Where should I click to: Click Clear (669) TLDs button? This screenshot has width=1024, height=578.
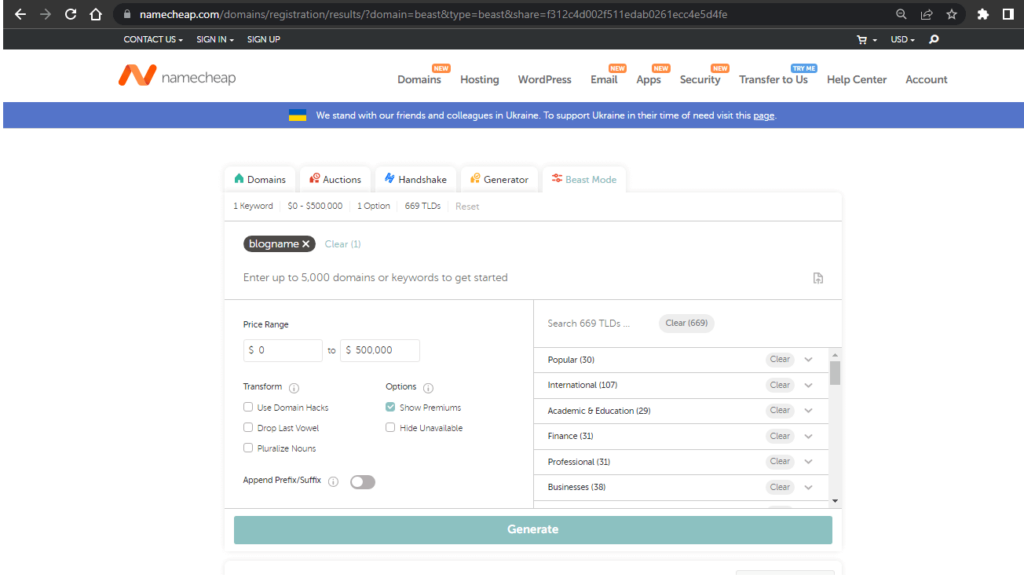tap(686, 323)
